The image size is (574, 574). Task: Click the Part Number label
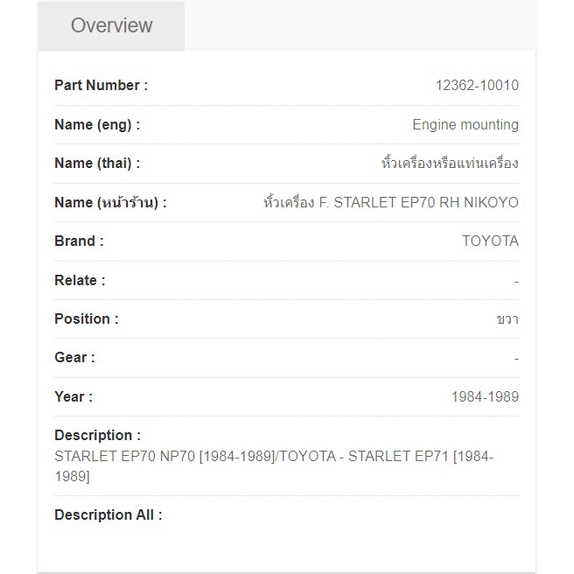pos(101,85)
